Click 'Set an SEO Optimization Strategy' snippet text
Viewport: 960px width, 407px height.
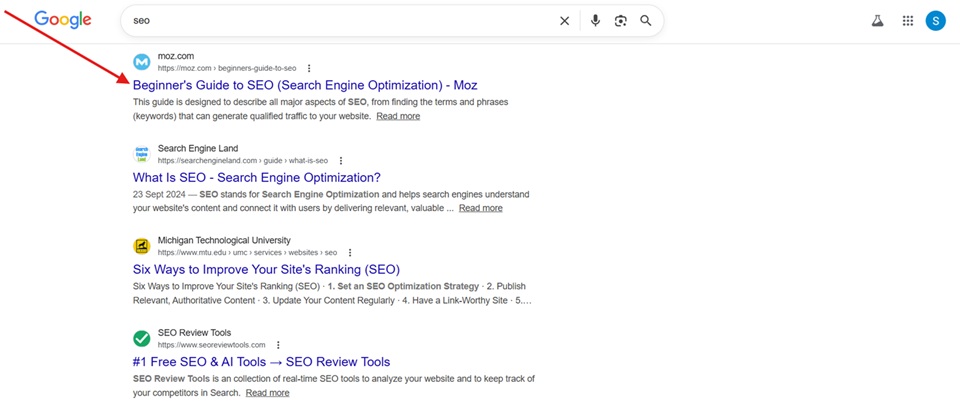click(407, 286)
